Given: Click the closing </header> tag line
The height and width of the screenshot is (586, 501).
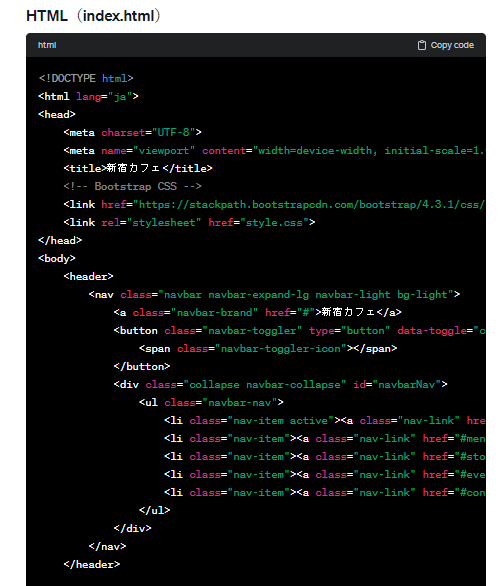Looking at the screenshot, I should (x=92, y=565).
